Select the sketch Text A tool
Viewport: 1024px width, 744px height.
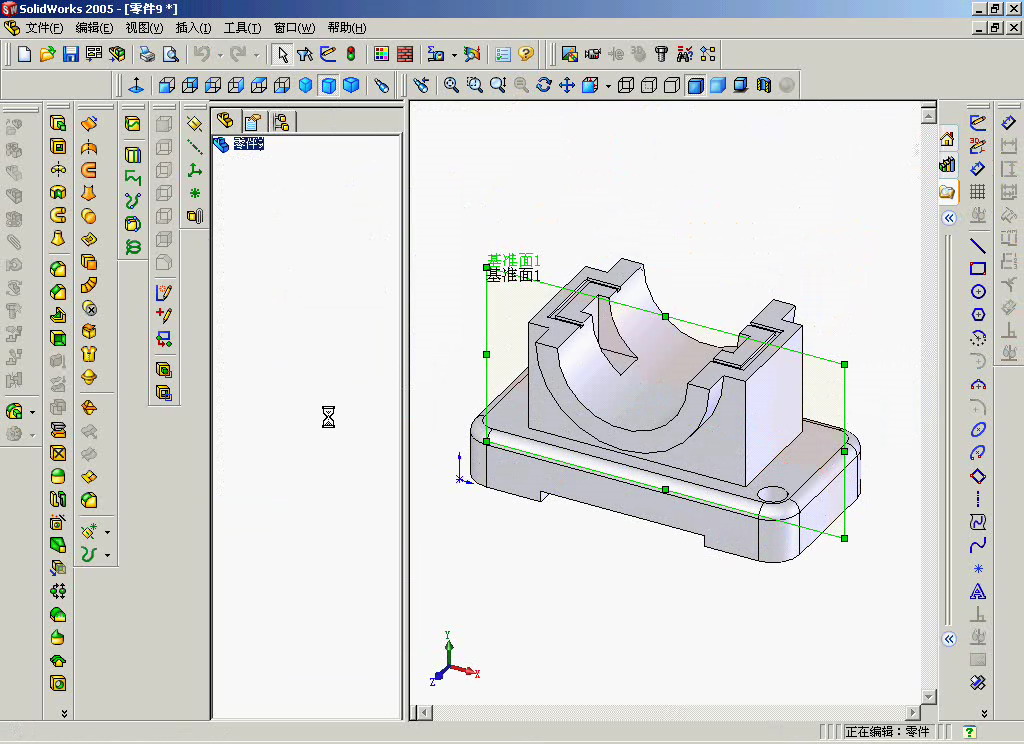click(978, 592)
